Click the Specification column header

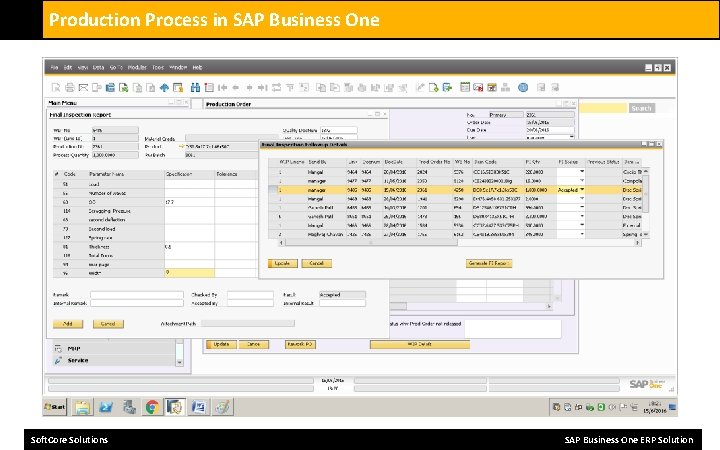point(189,174)
